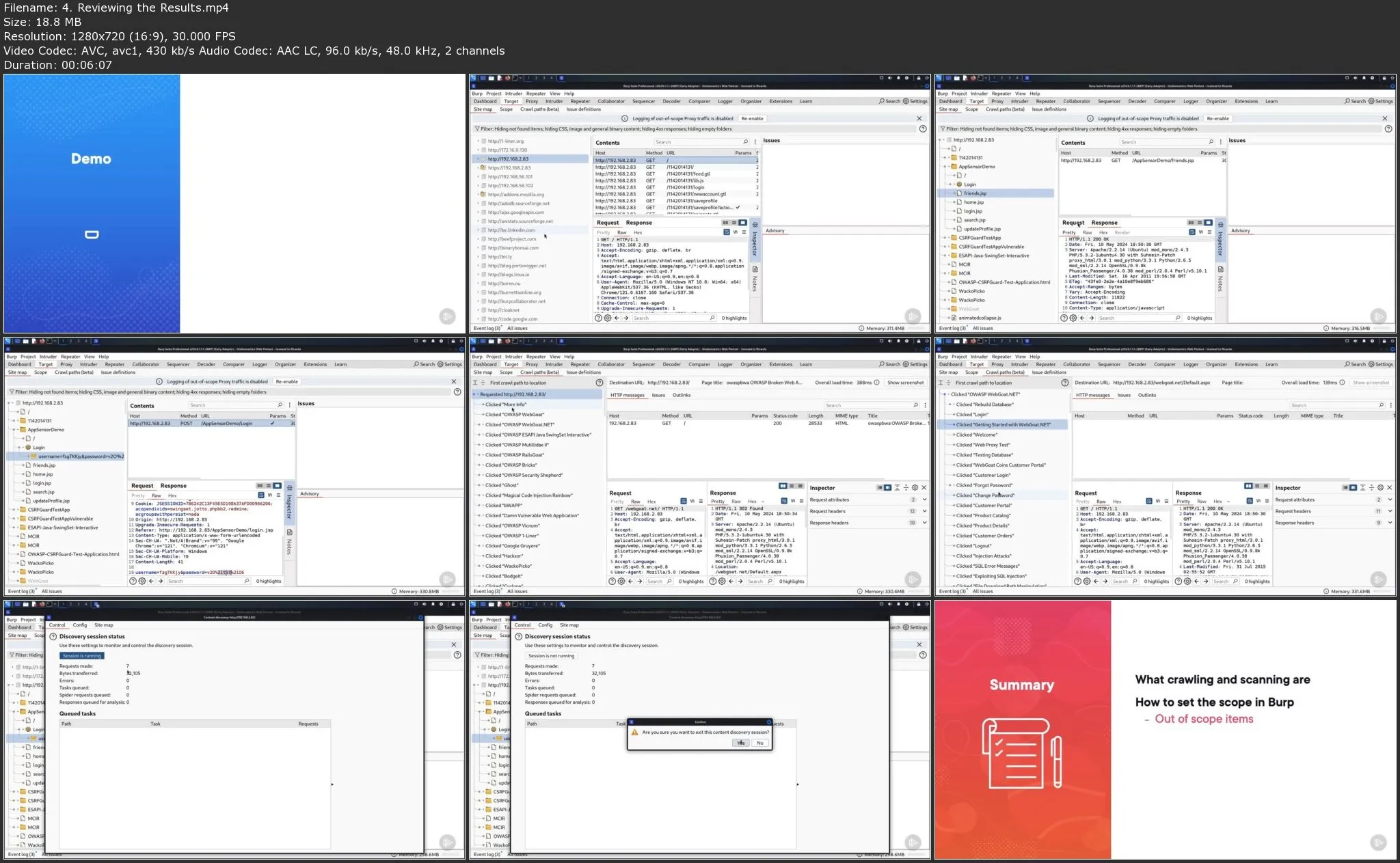Select the /1142014131/feed.gtl contents row
This screenshot has height=863, width=1400.
pos(689,174)
